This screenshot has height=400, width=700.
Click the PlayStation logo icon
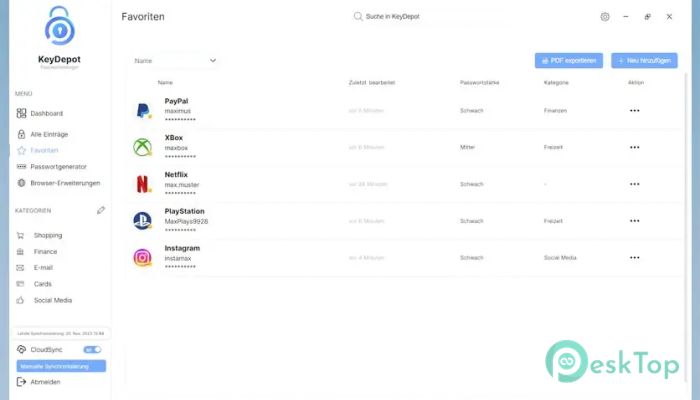[143, 221]
